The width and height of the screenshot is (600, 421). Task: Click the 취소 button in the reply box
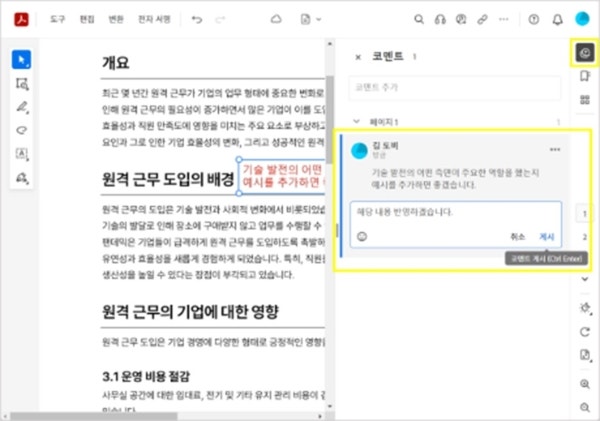[517, 237]
